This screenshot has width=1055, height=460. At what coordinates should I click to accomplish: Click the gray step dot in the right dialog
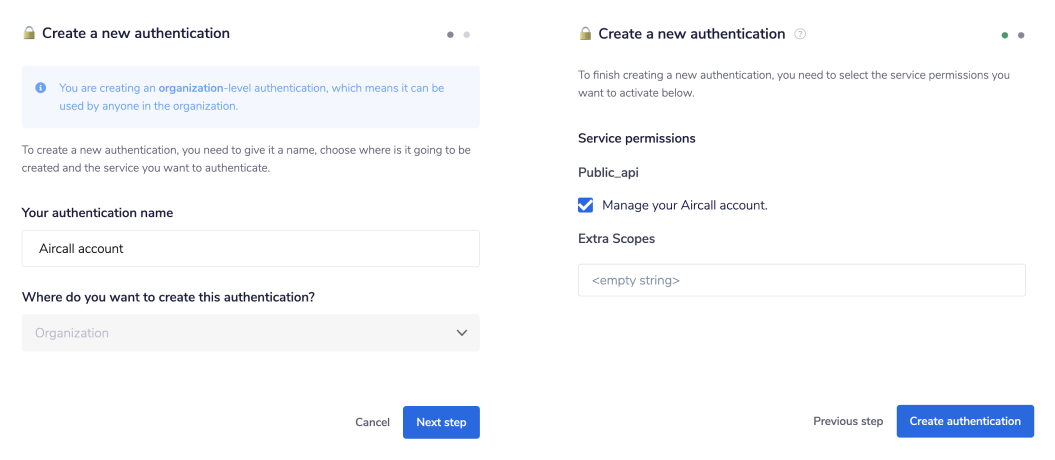click(1021, 35)
